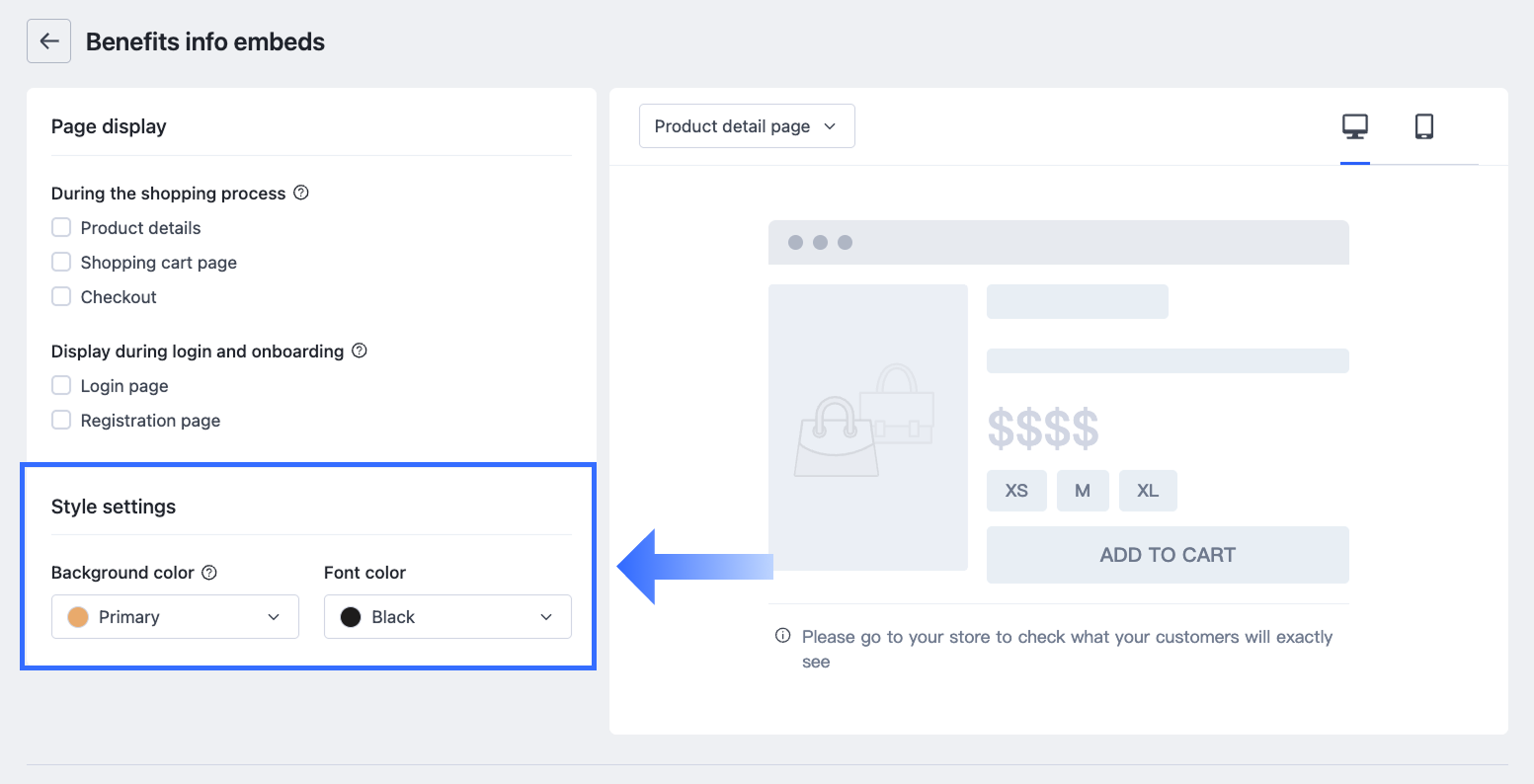Switch to desktop preview icon

[x=1354, y=127]
